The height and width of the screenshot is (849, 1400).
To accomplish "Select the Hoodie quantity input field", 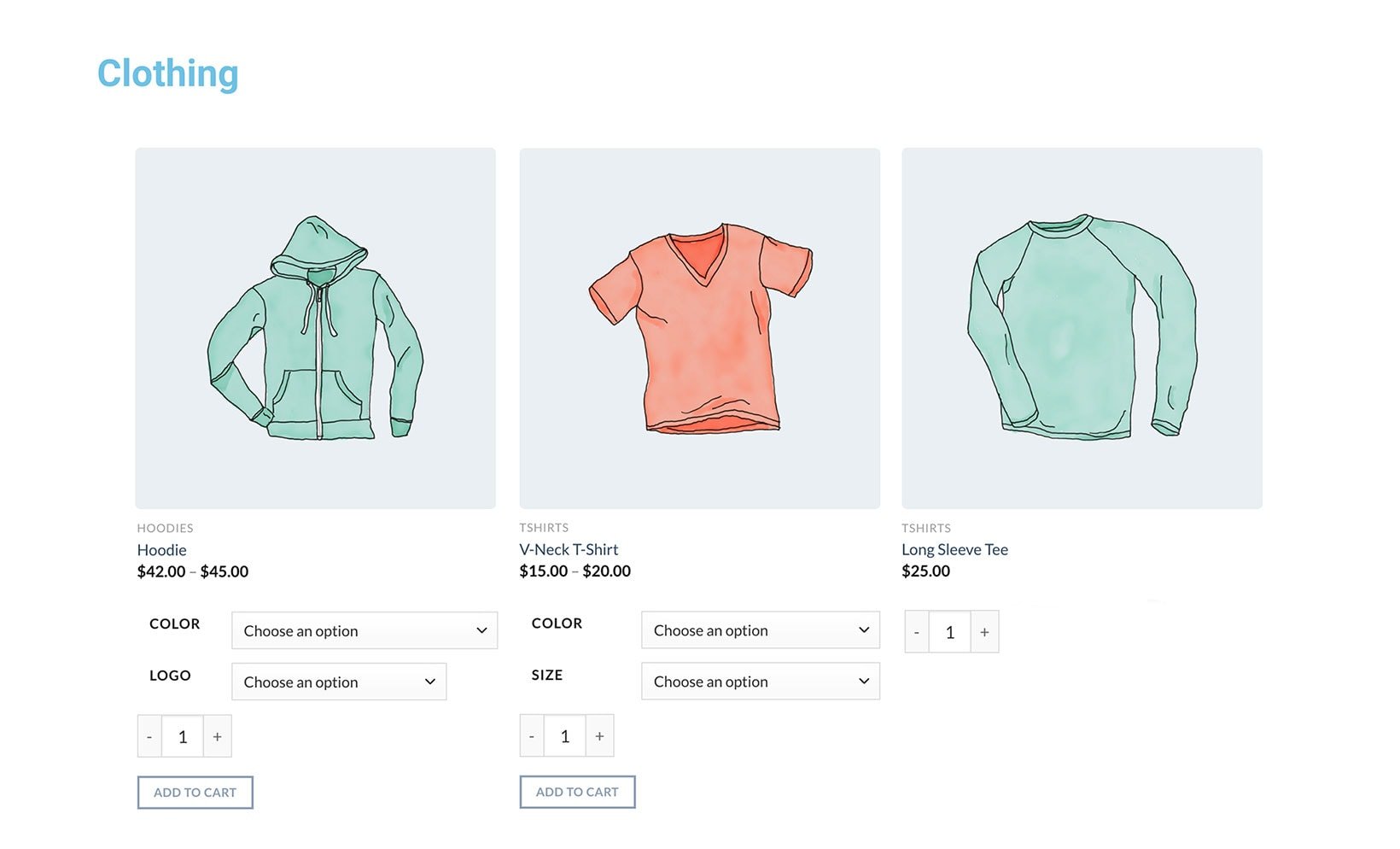I will (x=183, y=735).
